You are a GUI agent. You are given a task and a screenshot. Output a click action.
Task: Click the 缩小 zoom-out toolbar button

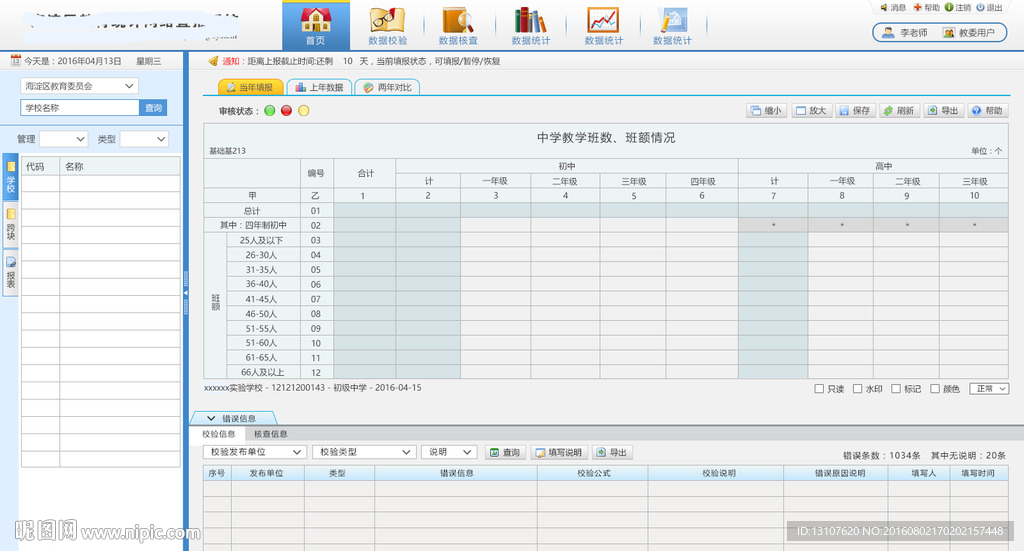[x=766, y=111]
